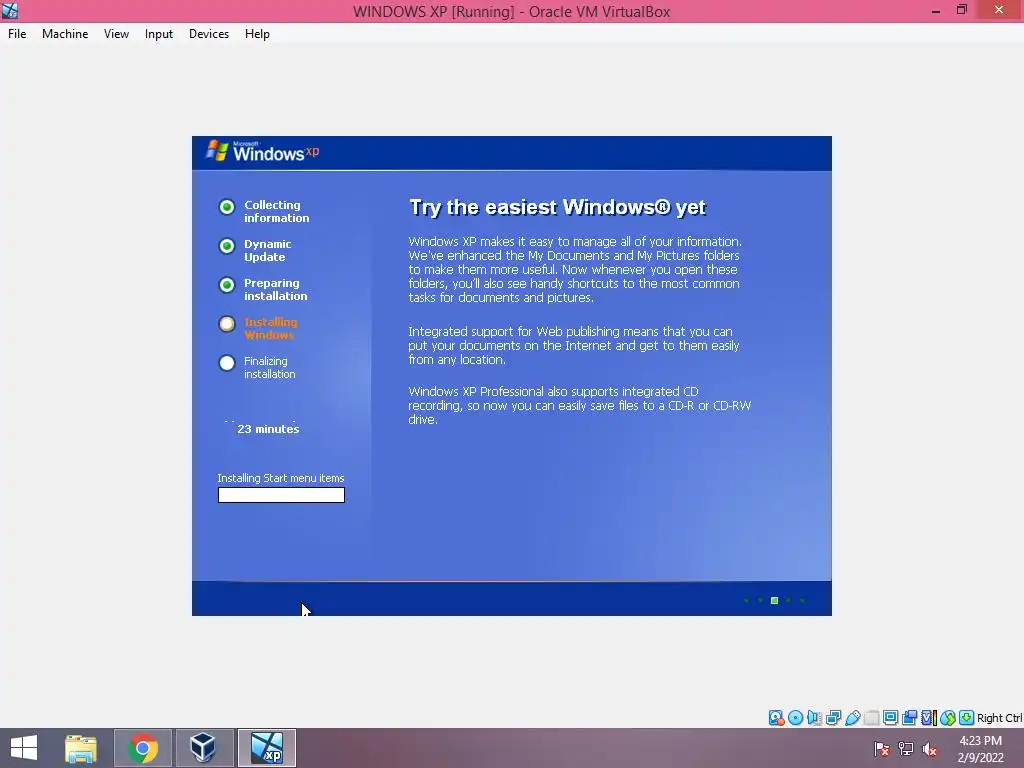Click the muted volume tray icon

click(x=930, y=748)
